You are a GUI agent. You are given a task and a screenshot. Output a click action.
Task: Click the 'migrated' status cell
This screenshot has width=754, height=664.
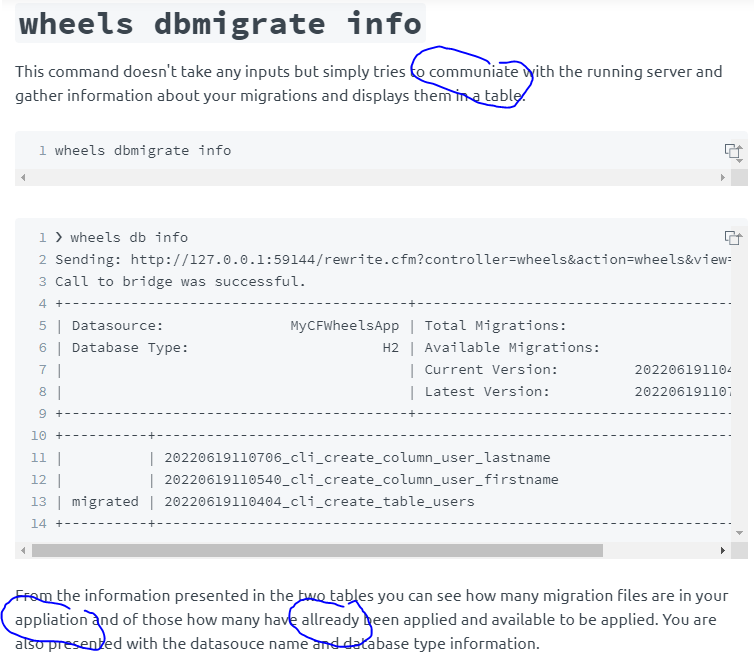click(105, 501)
